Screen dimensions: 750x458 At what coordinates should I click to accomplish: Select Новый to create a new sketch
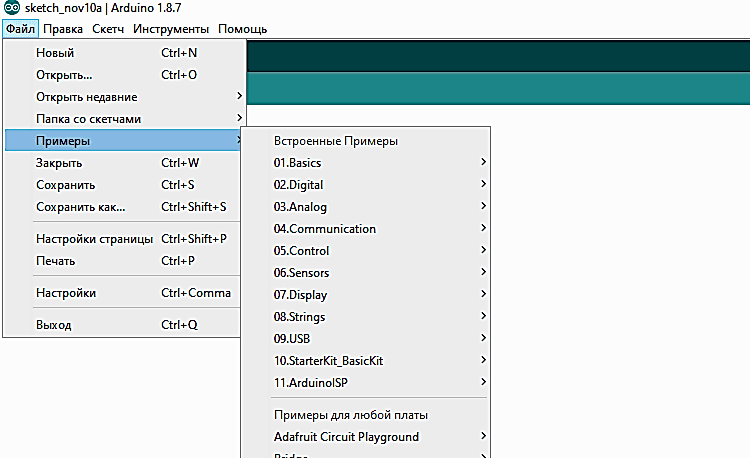(55, 53)
